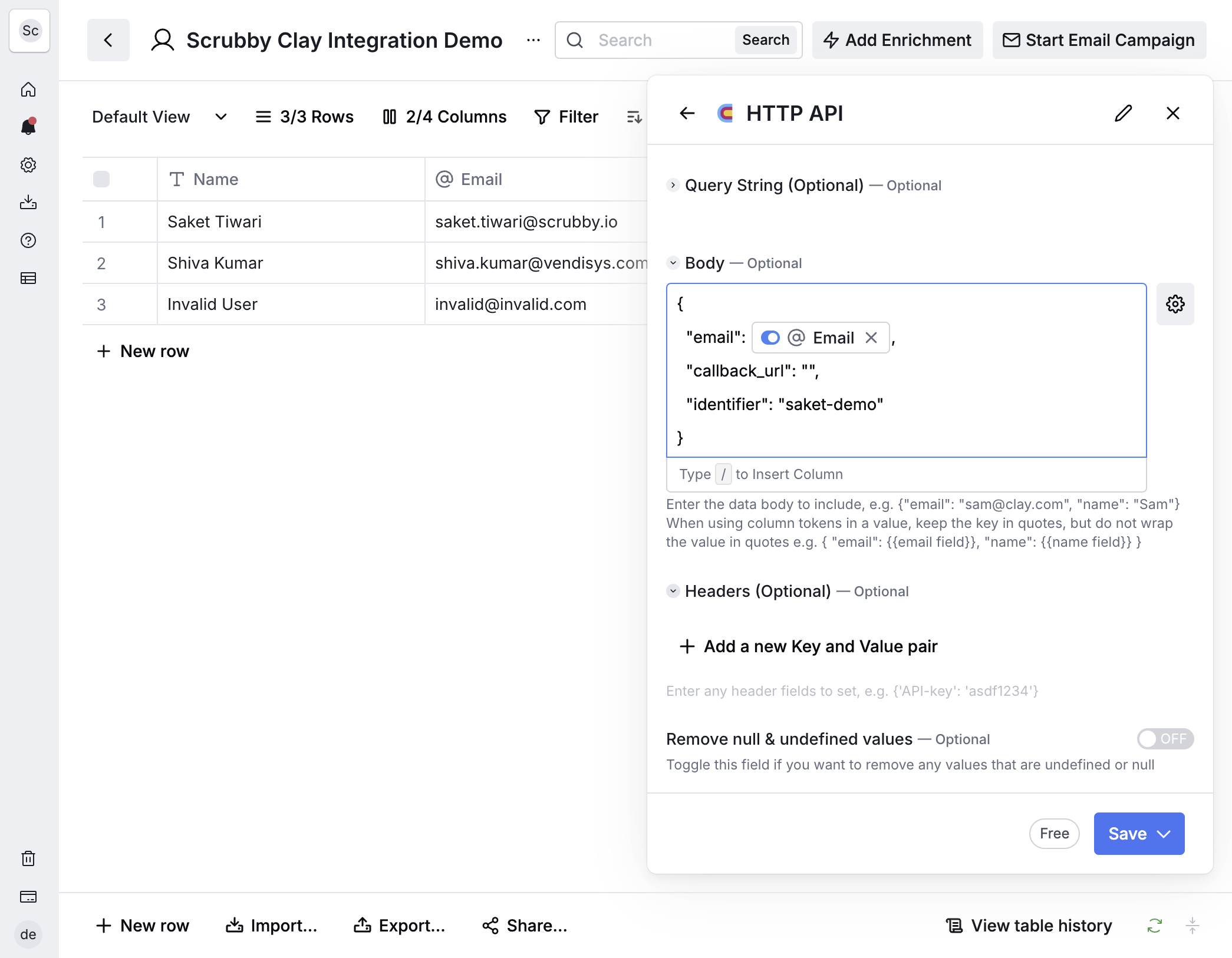Open the Filter menu
The width and height of the screenshot is (1232, 958).
566,117
